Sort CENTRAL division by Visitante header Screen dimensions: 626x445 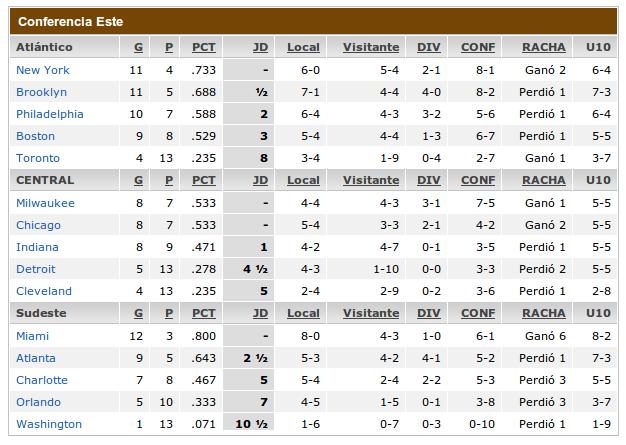click(371, 180)
